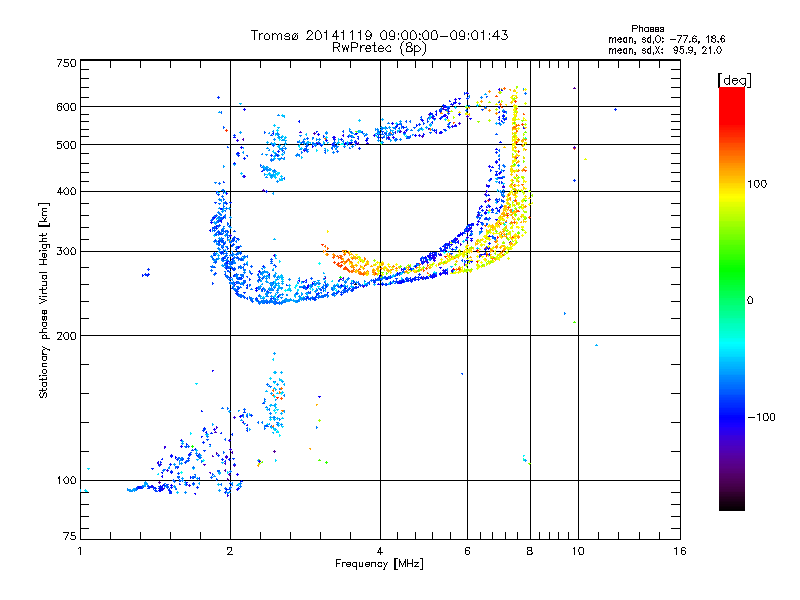Image resolution: width=800 pixels, height=600 pixels.
Task: Click the phase color bar
Action: click(x=732, y=299)
